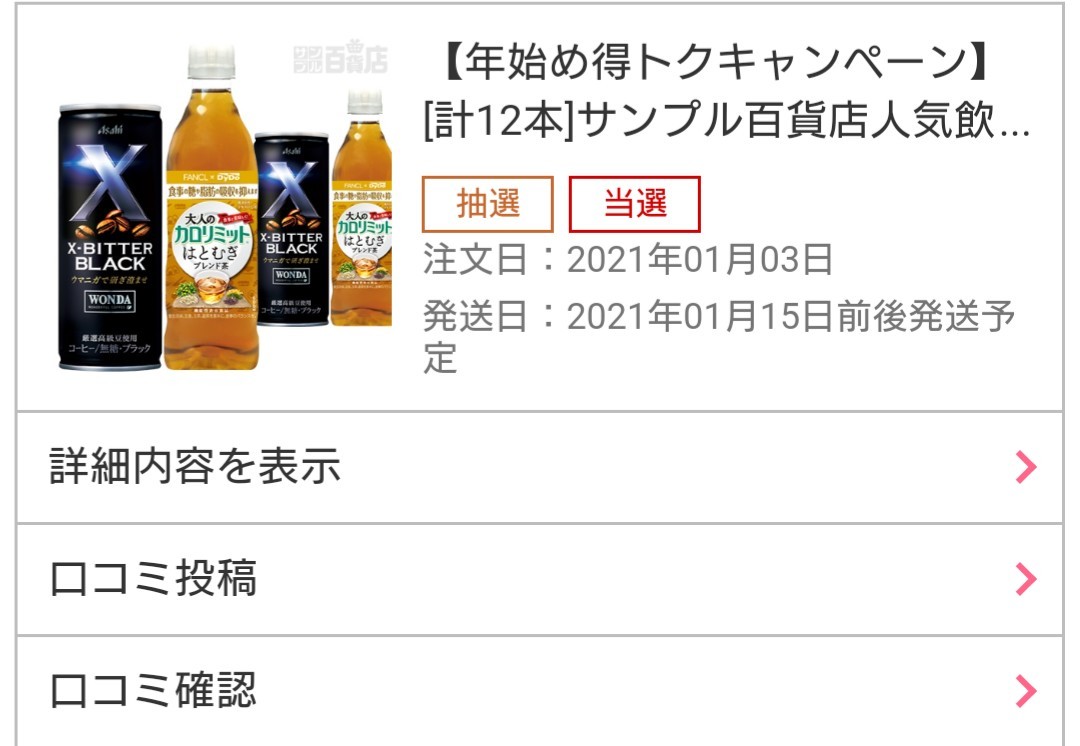Open the [計12本]サンプル百貨店人気飲 product name
The width and height of the screenshot is (1080, 746).
tap(709, 121)
